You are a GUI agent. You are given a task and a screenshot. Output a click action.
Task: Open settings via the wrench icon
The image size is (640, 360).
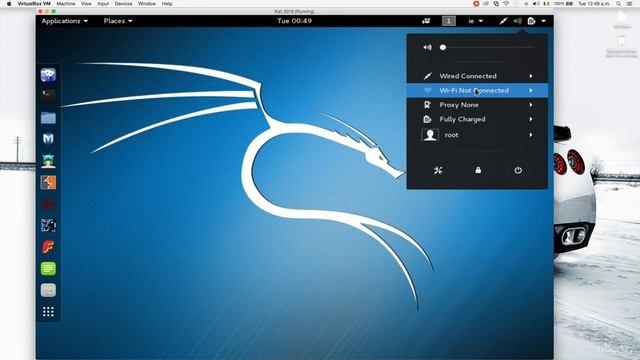point(438,170)
